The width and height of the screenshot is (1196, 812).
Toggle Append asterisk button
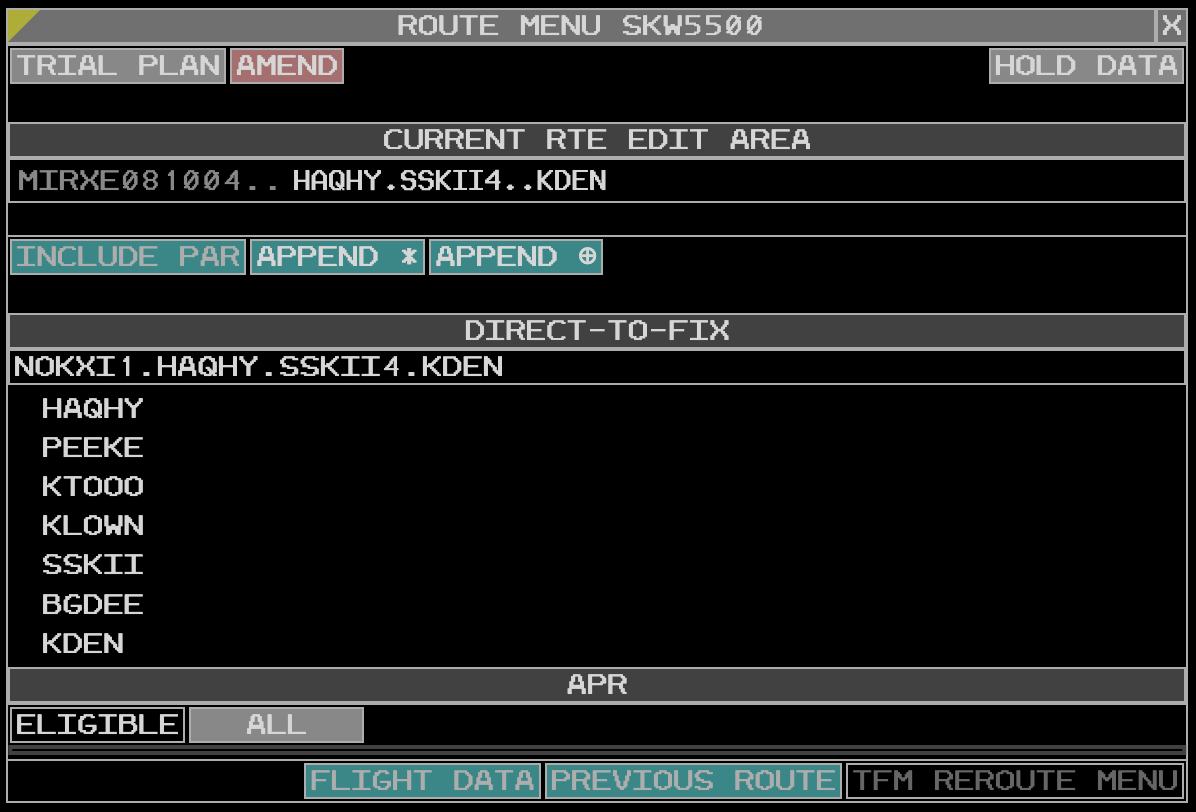(x=337, y=257)
